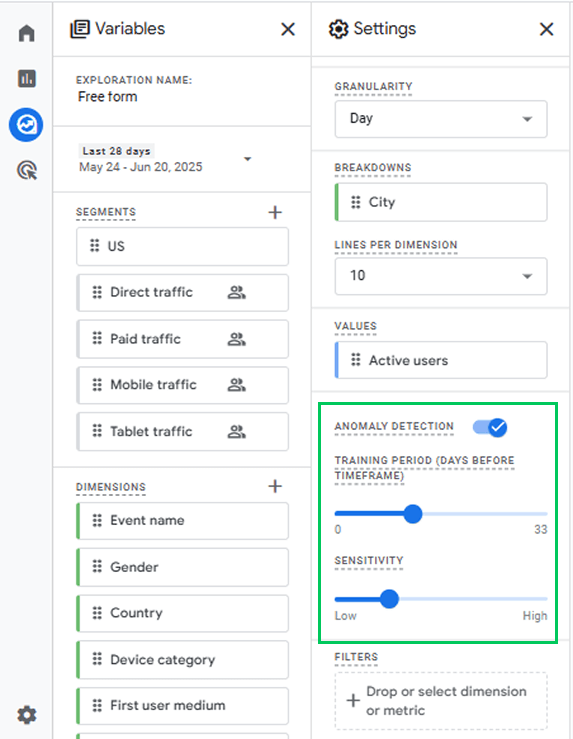Expand the Granularity Day dropdown
The width and height of the screenshot is (573, 739).
click(x=441, y=119)
